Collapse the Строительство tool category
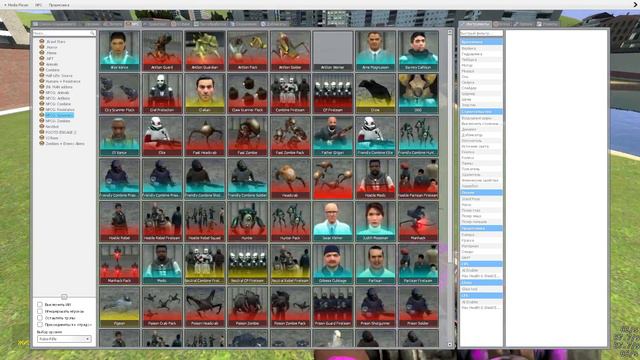This screenshot has height=360, width=640. coord(481,111)
